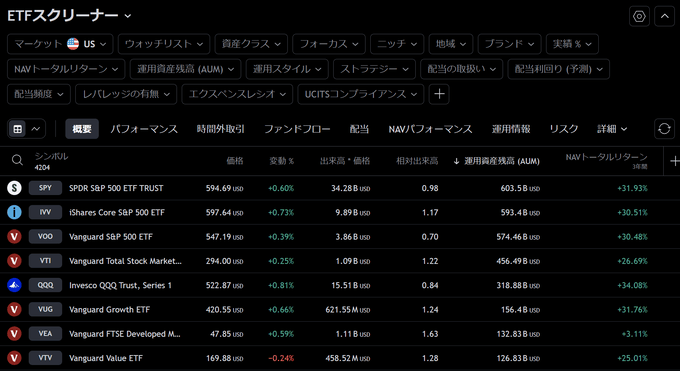
Task: Open Vanguard Growth ETF row name
Action: point(109,309)
